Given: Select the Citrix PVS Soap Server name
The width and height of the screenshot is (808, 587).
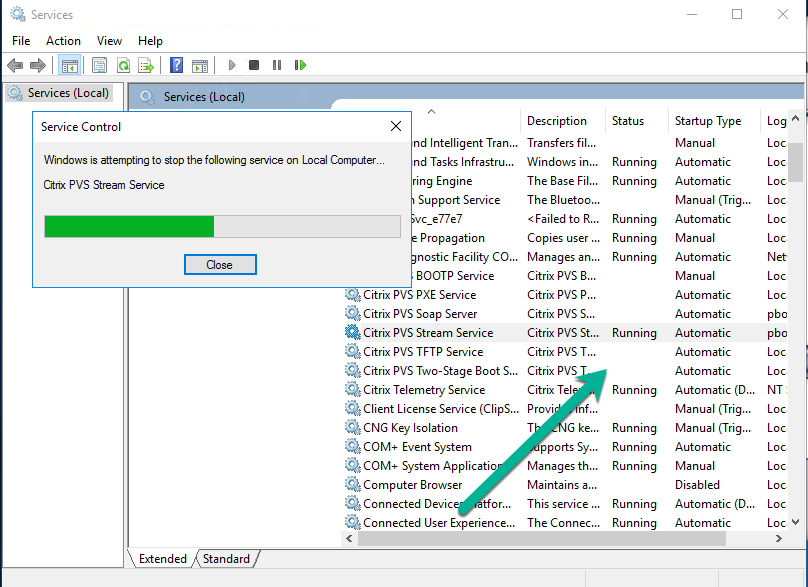Looking at the screenshot, I should click(420, 313).
